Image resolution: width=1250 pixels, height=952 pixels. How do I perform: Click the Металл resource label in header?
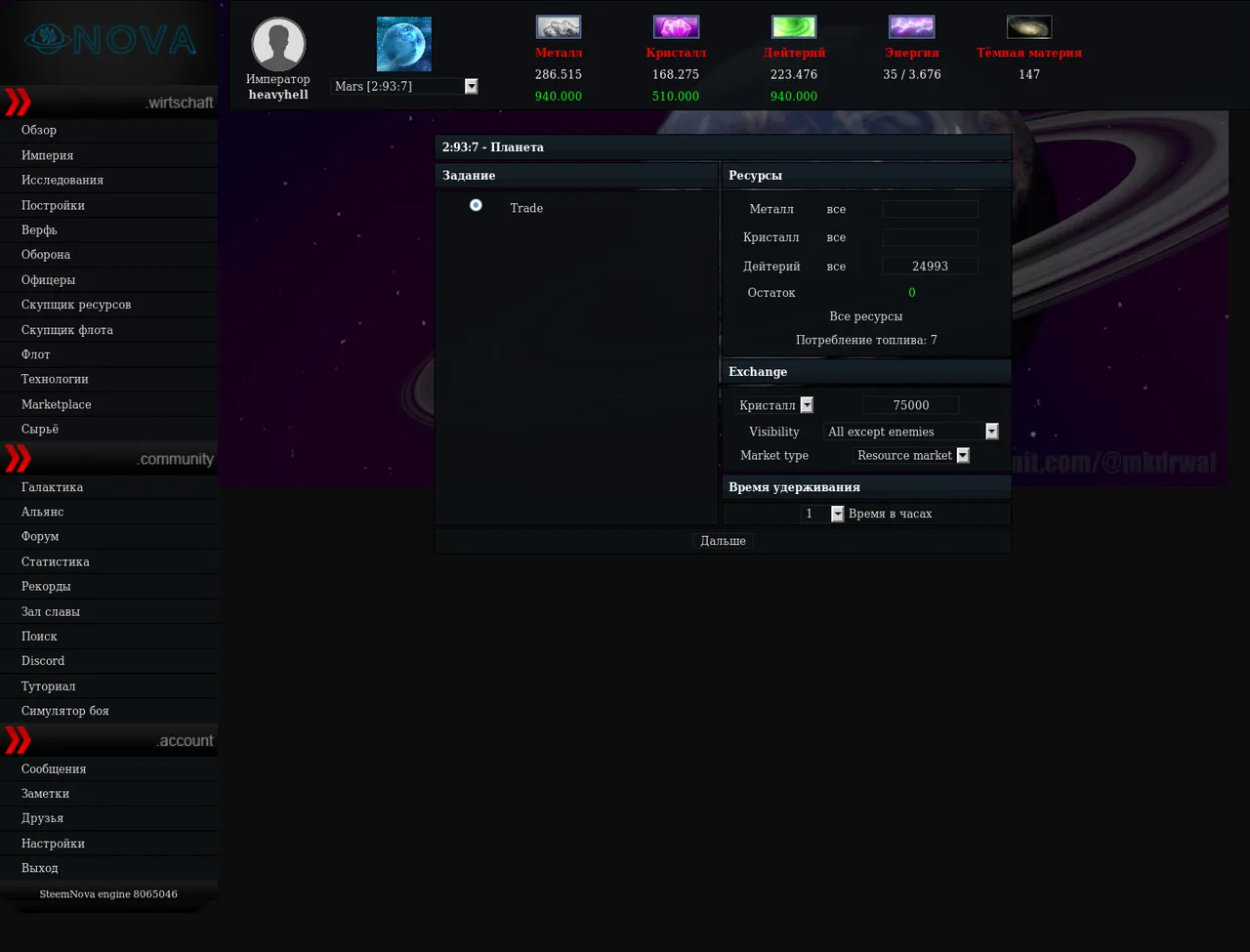559,53
